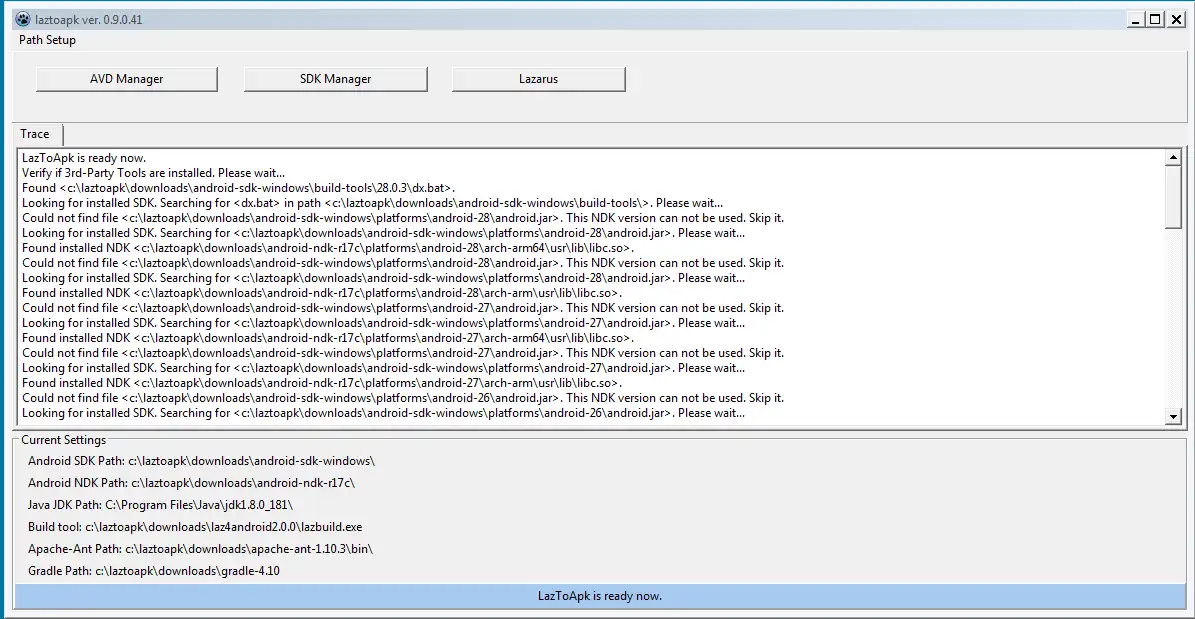1195x619 pixels.
Task: Click trace scrollbar down arrow
Action: [x=1174, y=416]
